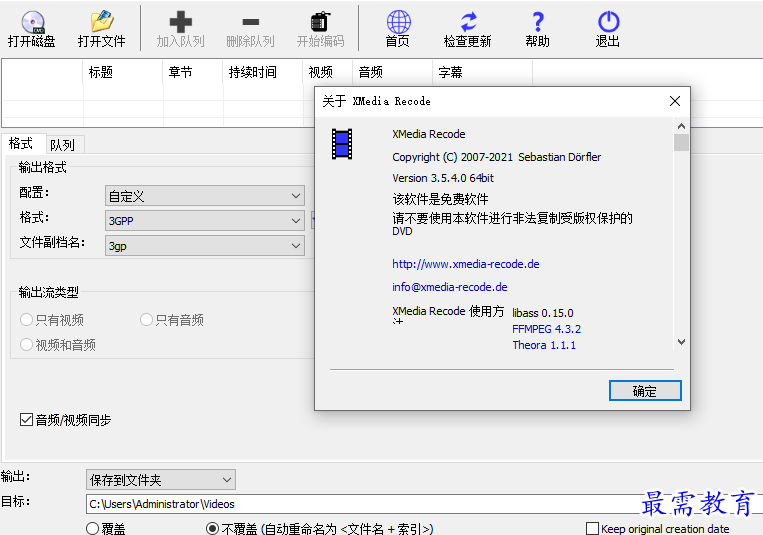The width and height of the screenshot is (763, 535).
Task: Click the 'libass 0.15.0' text
Action: coord(543,313)
